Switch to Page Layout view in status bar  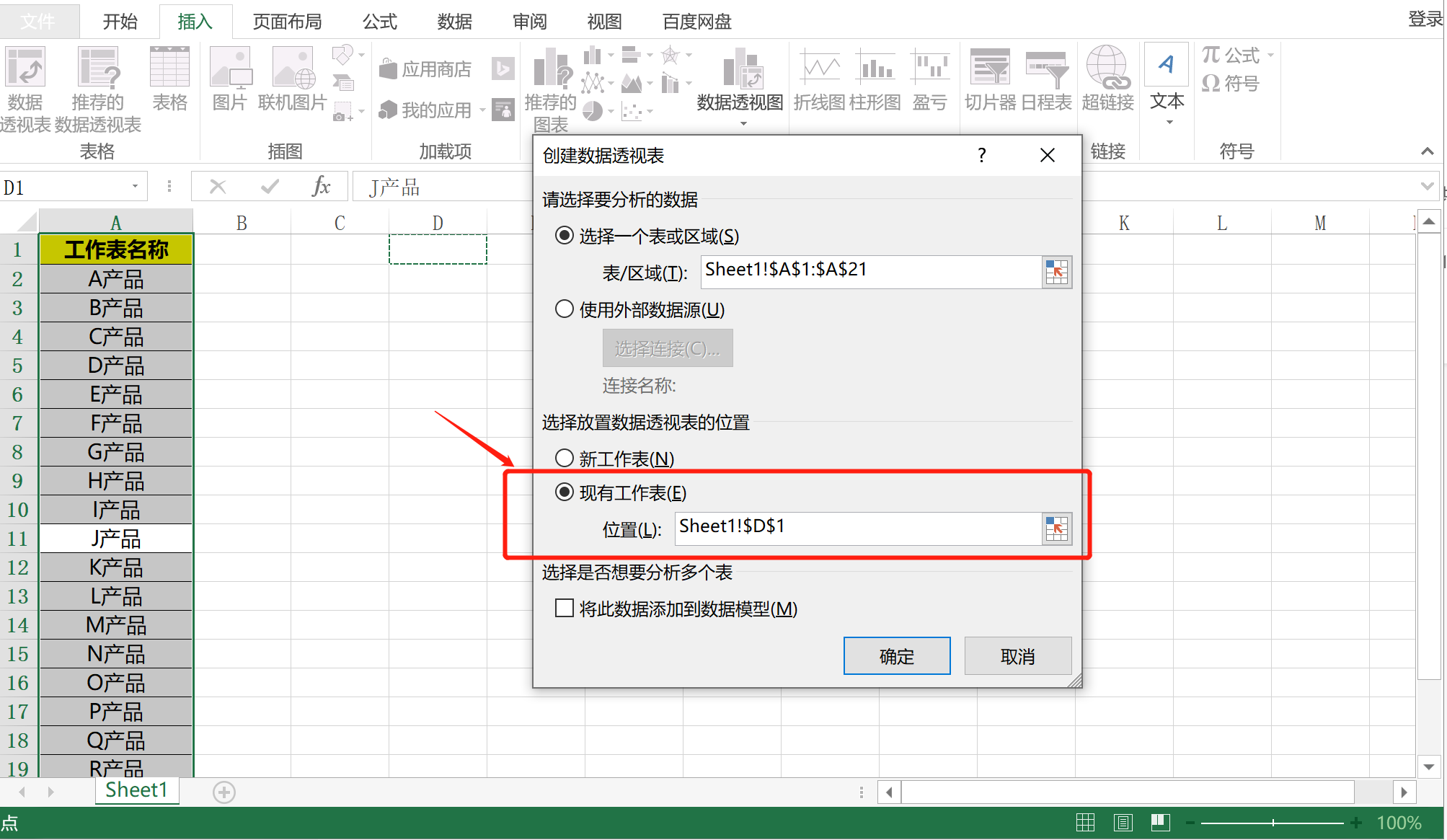(x=1123, y=823)
